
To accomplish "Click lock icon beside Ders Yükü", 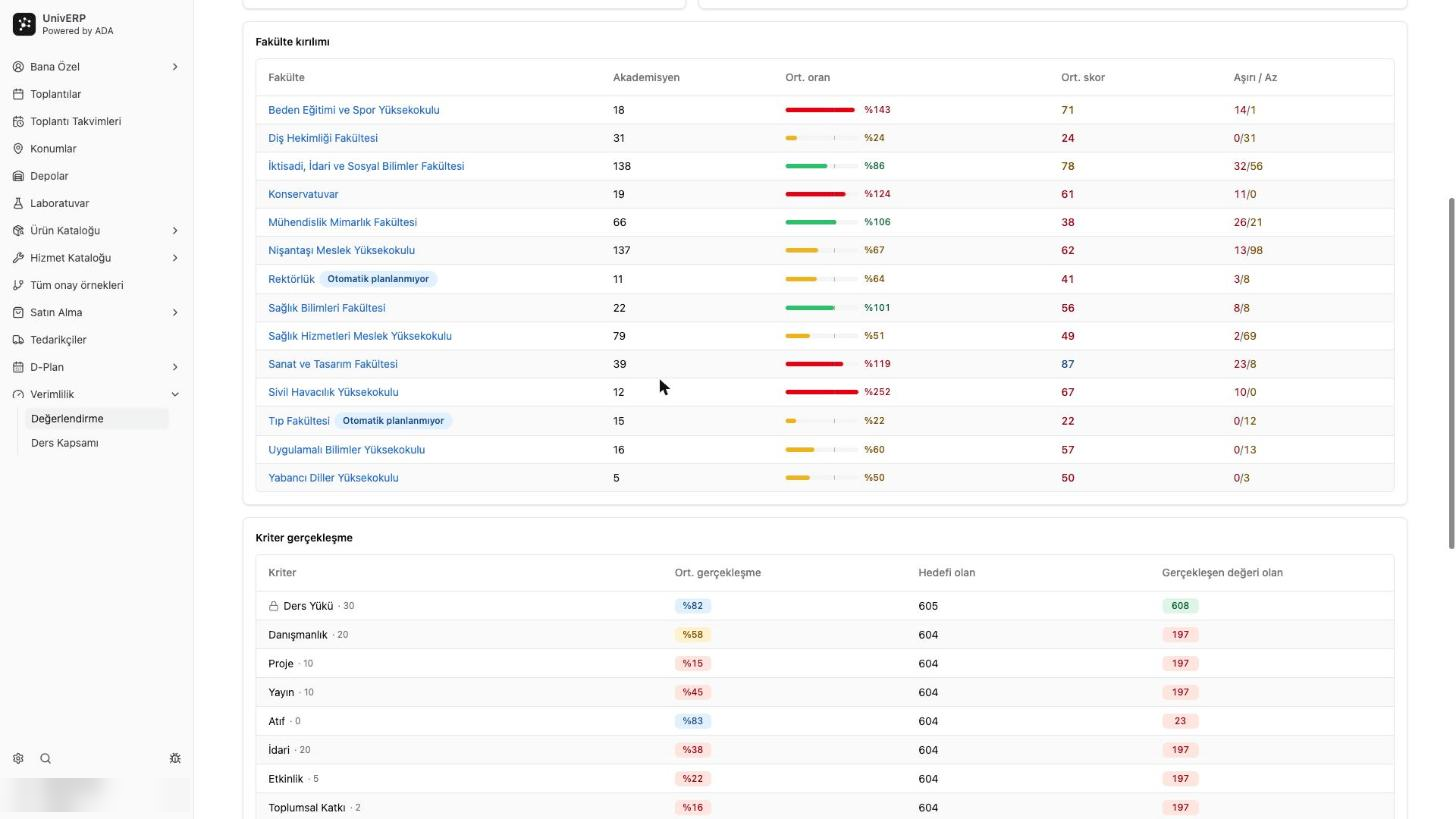I will pos(273,606).
